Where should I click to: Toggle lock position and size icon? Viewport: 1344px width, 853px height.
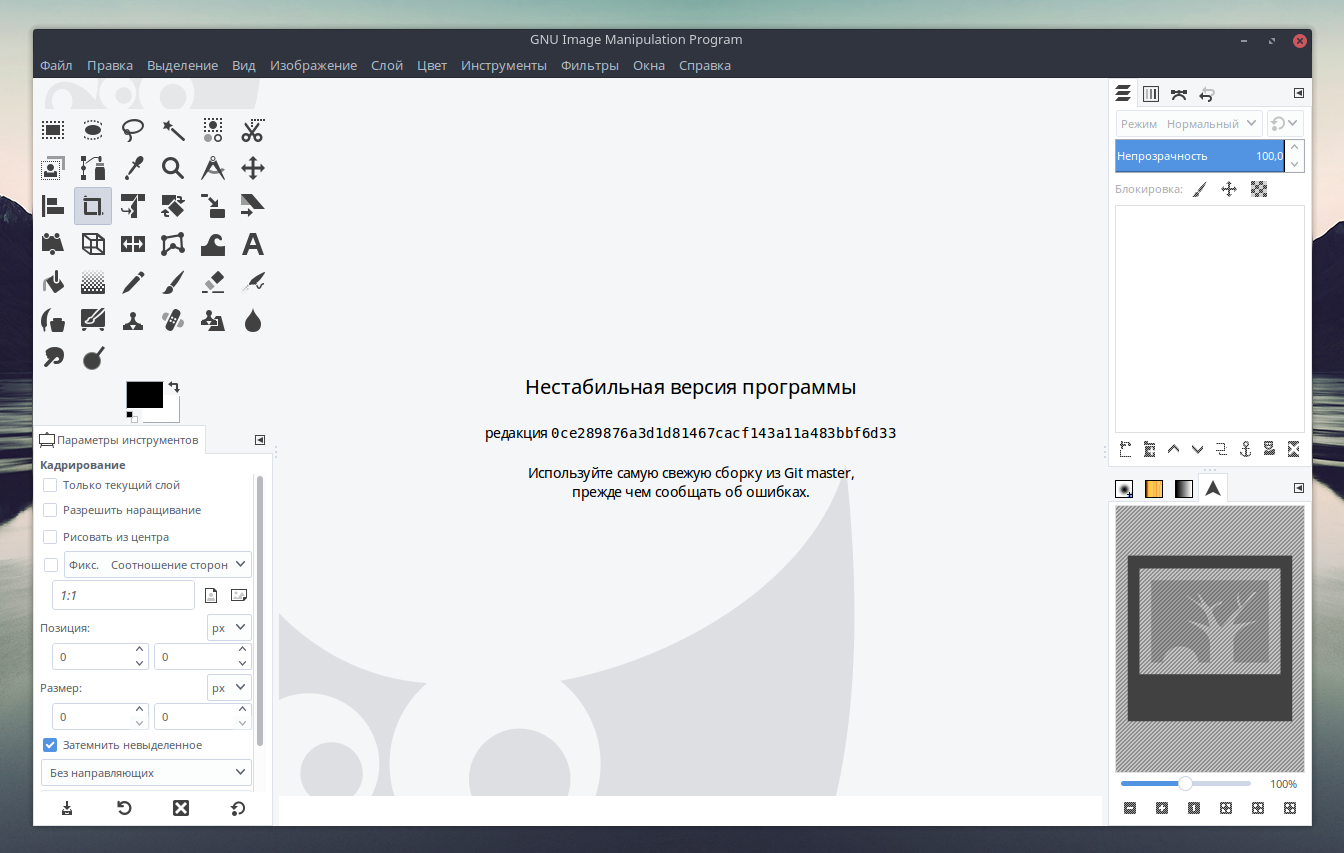point(1229,188)
